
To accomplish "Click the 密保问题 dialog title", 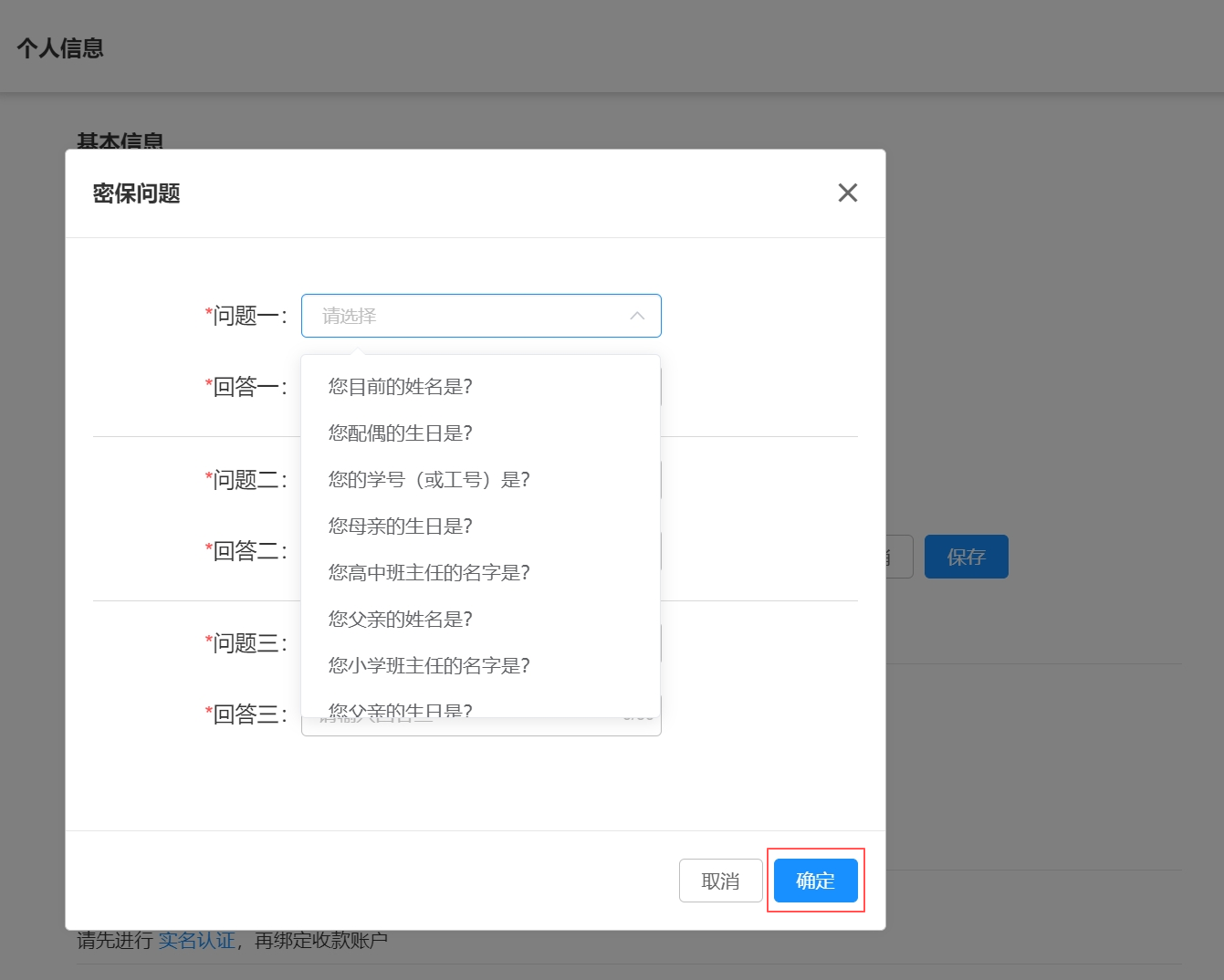I will tap(137, 193).
